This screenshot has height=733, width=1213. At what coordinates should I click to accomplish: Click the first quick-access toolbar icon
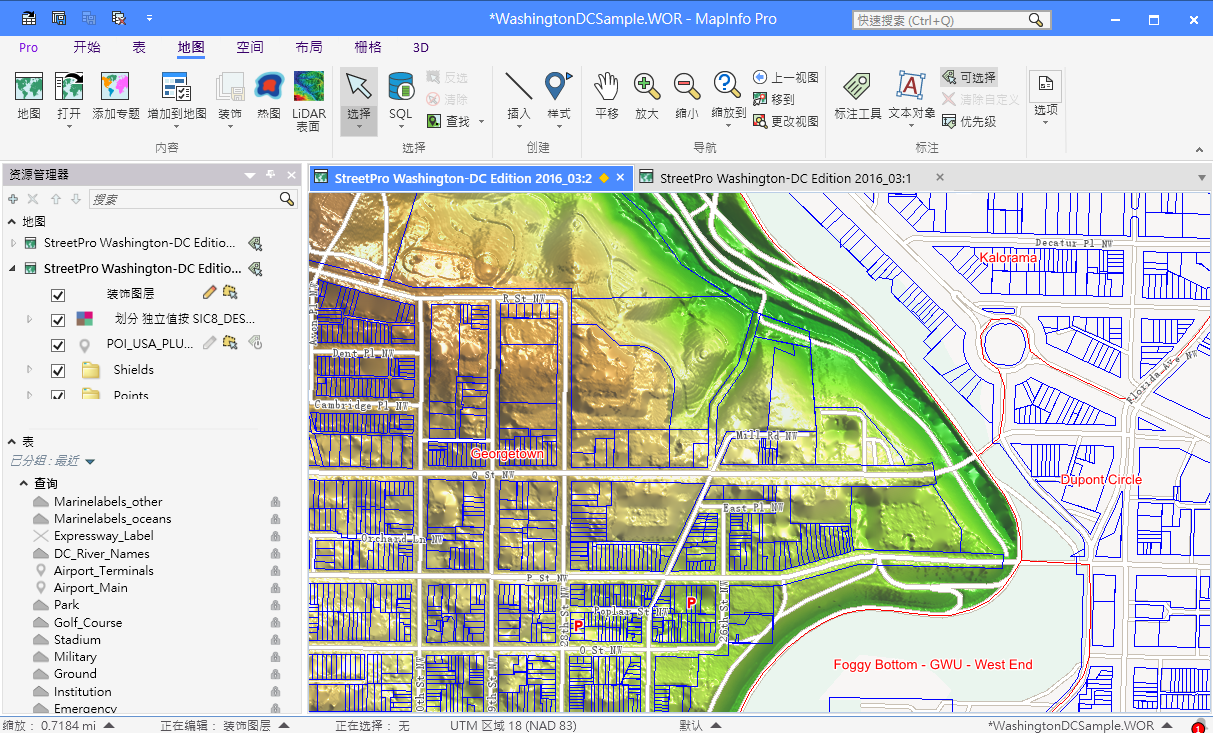(x=29, y=18)
